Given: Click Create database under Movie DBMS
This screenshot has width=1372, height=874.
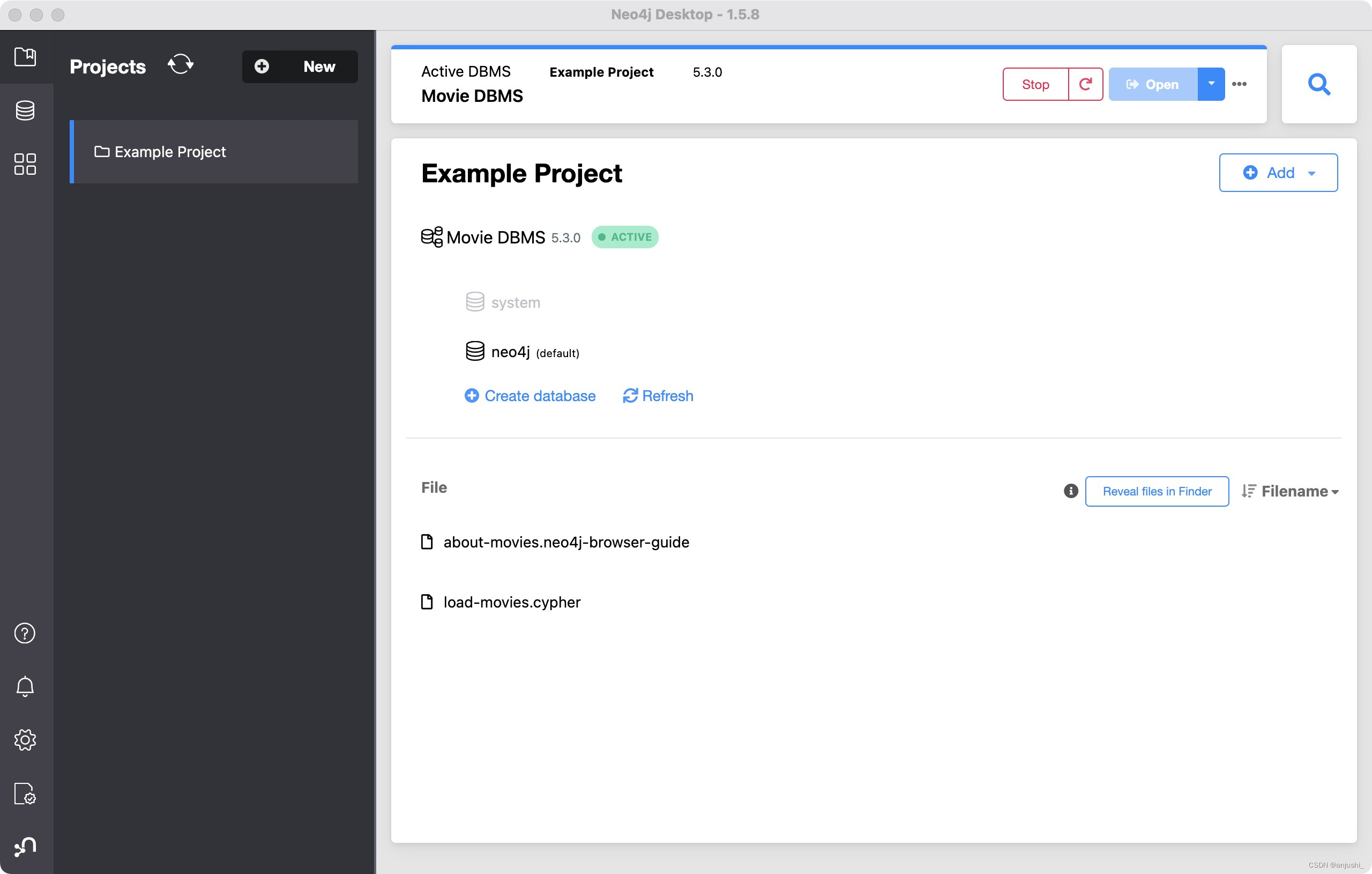Looking at the screenshot, I should pos(530,396).
